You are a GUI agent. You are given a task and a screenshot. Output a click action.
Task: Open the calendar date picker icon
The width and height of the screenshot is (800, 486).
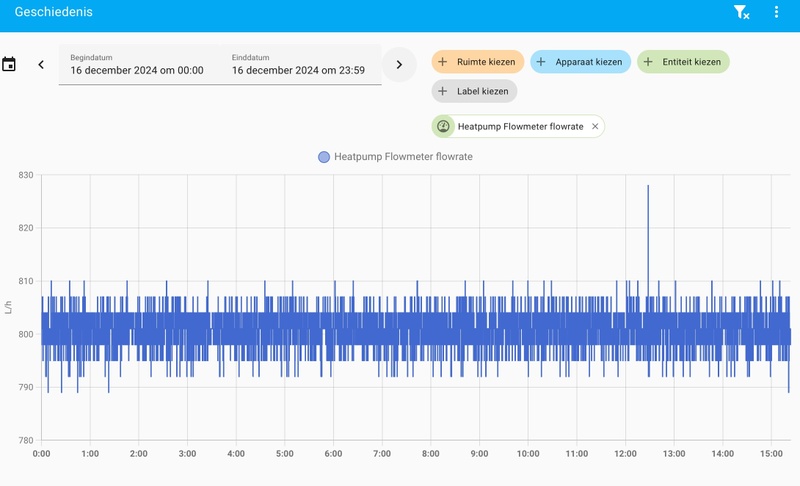tap(9, 64)
